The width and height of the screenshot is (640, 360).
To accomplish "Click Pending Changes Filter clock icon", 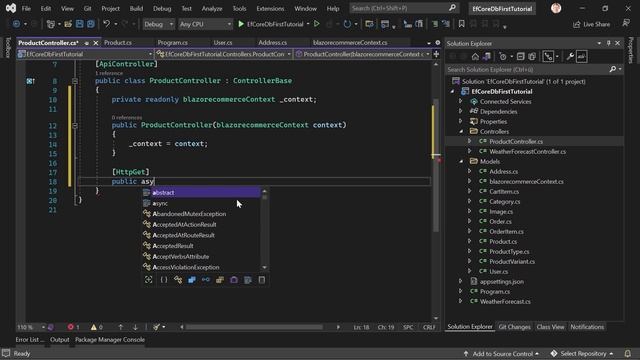I will click(503, 57).
